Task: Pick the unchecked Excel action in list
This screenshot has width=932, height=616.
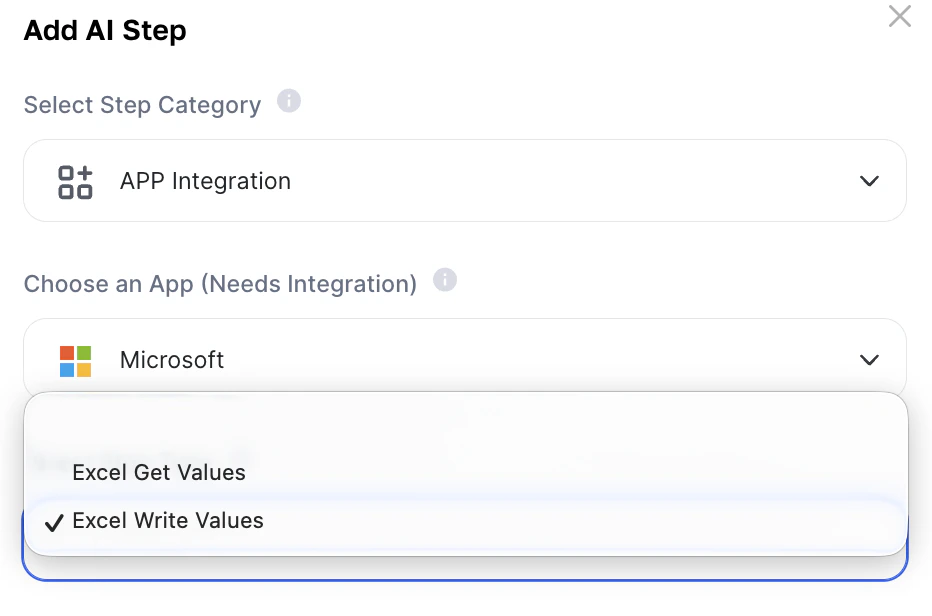Action: click(159, 473)
